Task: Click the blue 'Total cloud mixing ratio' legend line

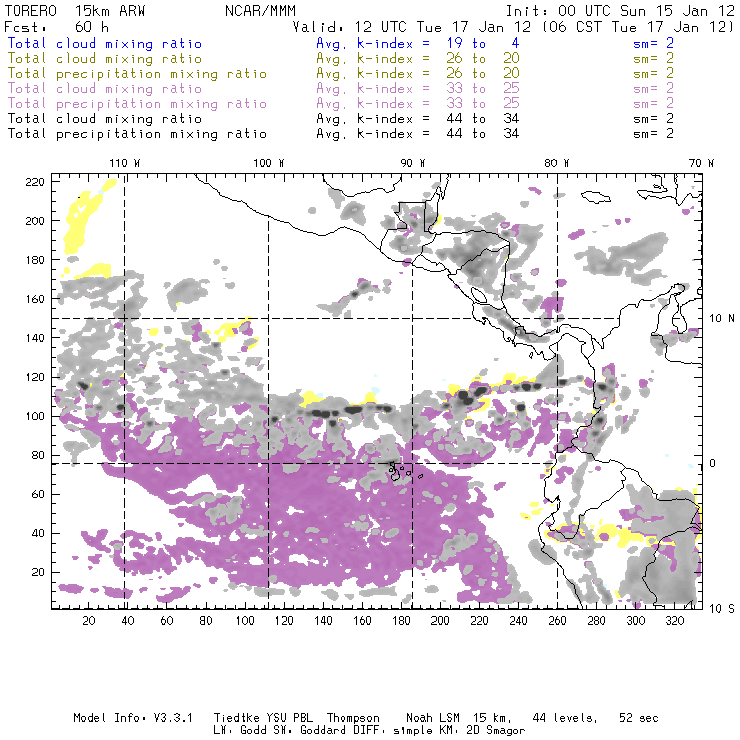Action: coord(105,43)
